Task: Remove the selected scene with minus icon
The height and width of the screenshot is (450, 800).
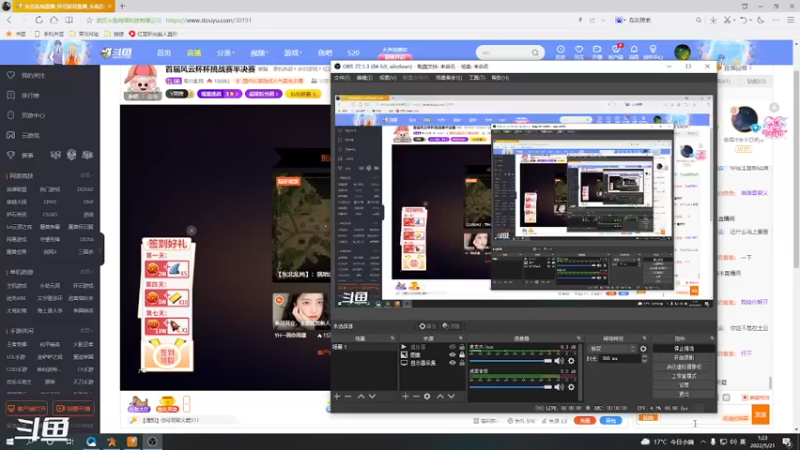Action: (x=348, y=396)
